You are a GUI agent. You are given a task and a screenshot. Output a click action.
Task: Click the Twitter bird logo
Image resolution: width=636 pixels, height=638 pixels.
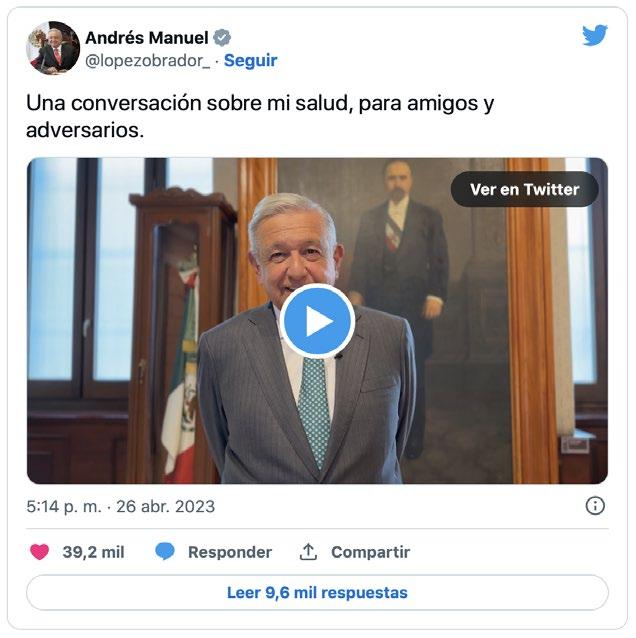594,35
